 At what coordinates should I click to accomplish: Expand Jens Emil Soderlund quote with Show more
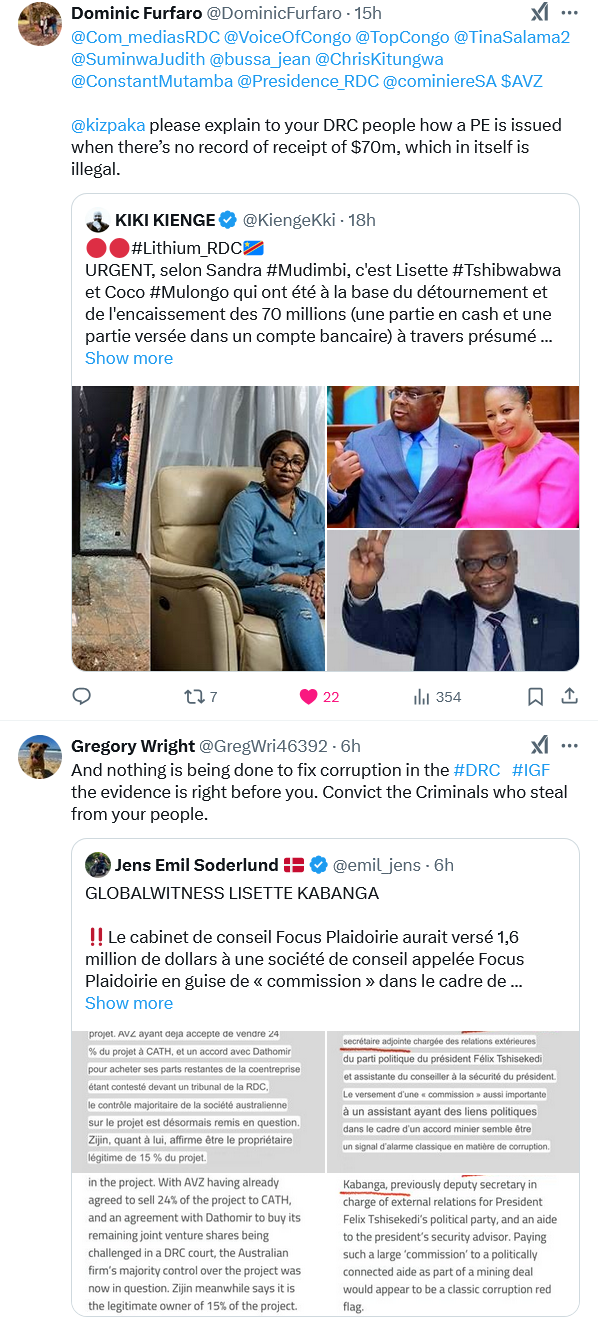pos(129,1003)
